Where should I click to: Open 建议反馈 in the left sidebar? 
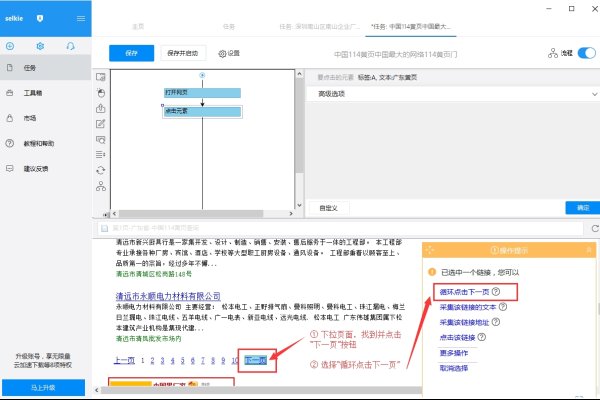click(x=45, y=169)
